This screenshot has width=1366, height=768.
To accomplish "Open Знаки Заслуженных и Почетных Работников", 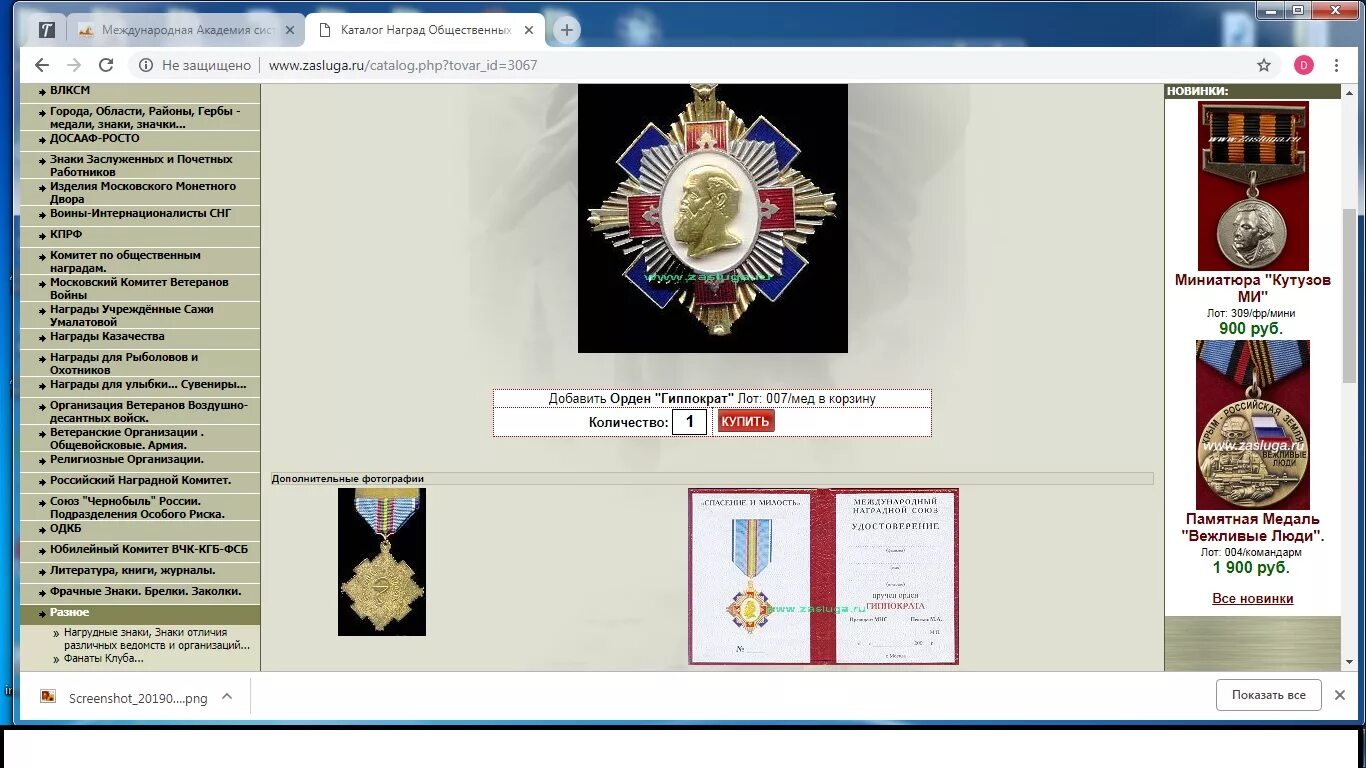I will pyautogui.click(x=141, y=165).
